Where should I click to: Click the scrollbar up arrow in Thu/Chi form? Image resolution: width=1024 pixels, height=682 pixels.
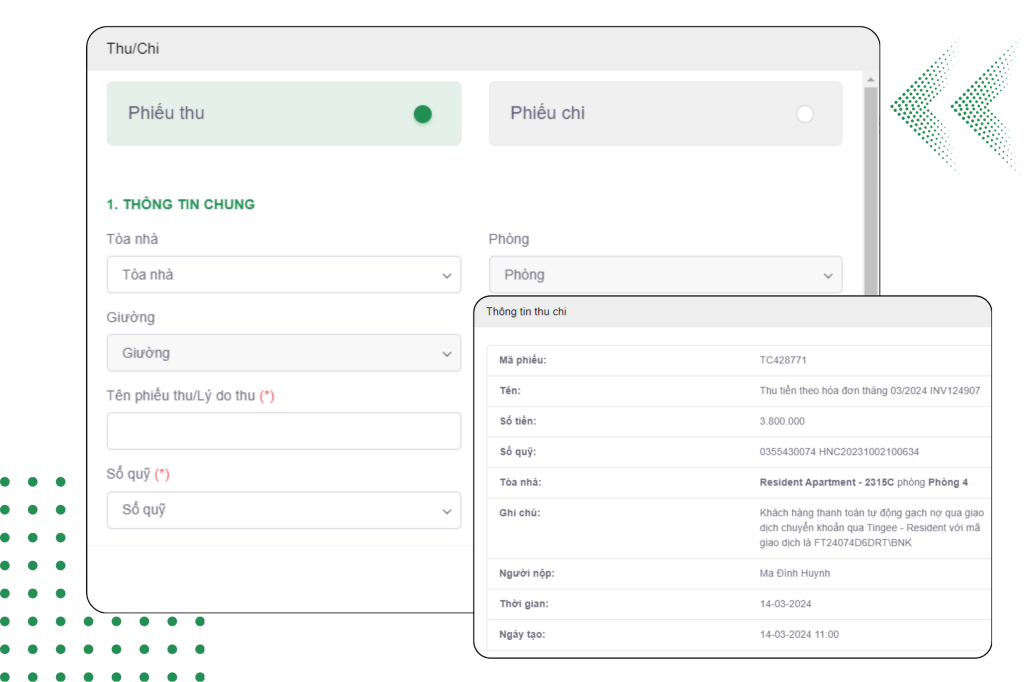tap(870, 79)
